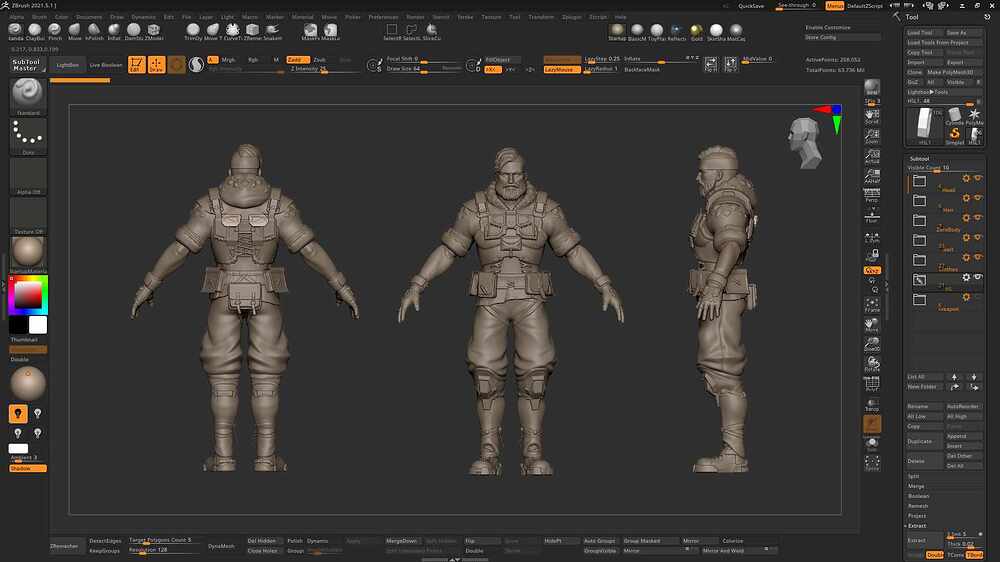Expand the Boolean section

coord(918,496)
